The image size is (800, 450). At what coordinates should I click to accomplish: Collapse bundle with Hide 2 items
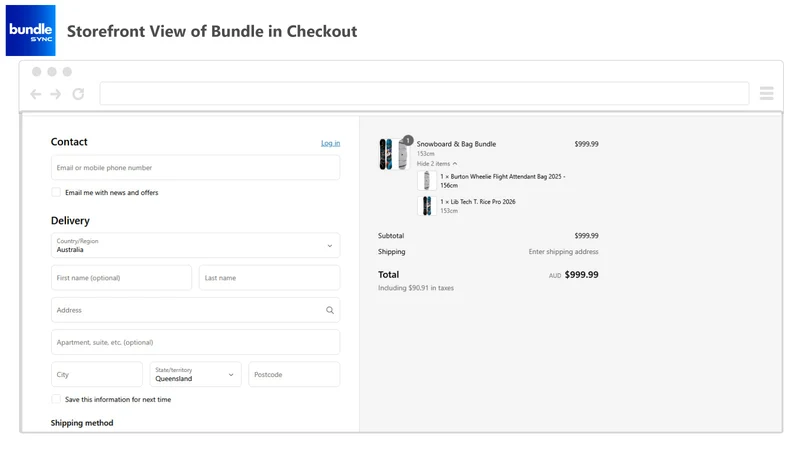[x=437, y=164]
